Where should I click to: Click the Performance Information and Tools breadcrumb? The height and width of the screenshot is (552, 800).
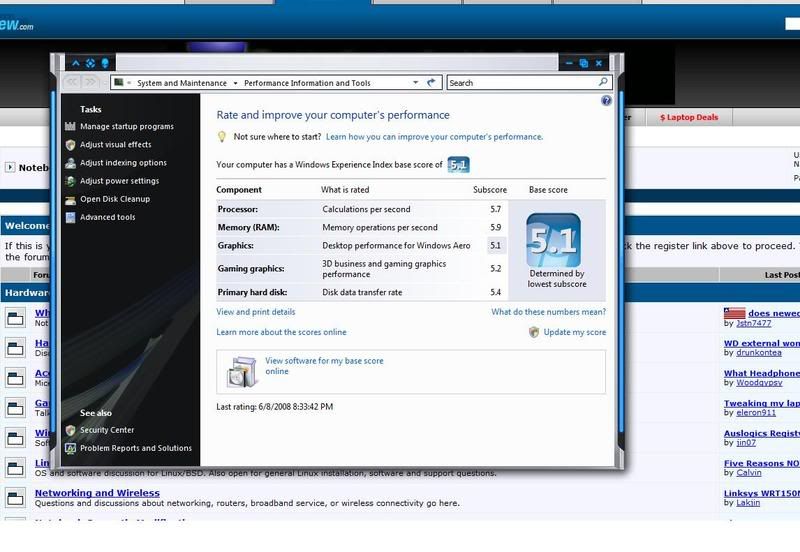point(307,83)
